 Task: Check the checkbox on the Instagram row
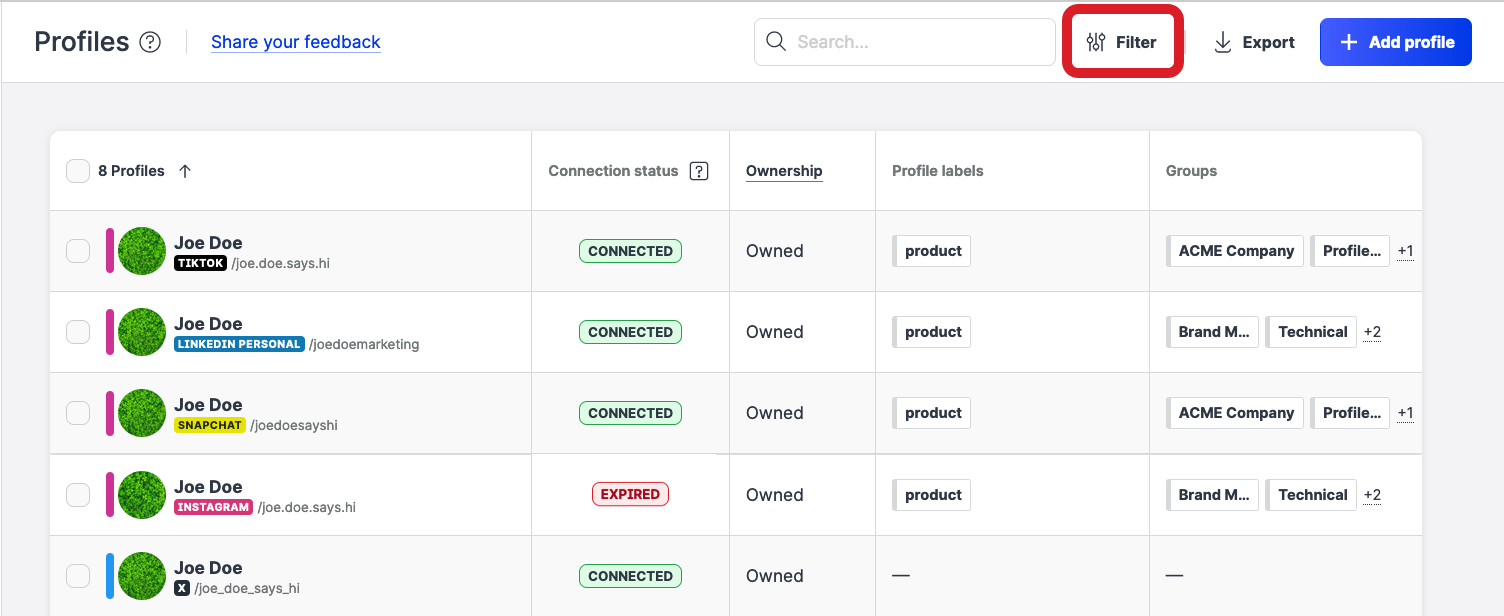tap(78, 494)
